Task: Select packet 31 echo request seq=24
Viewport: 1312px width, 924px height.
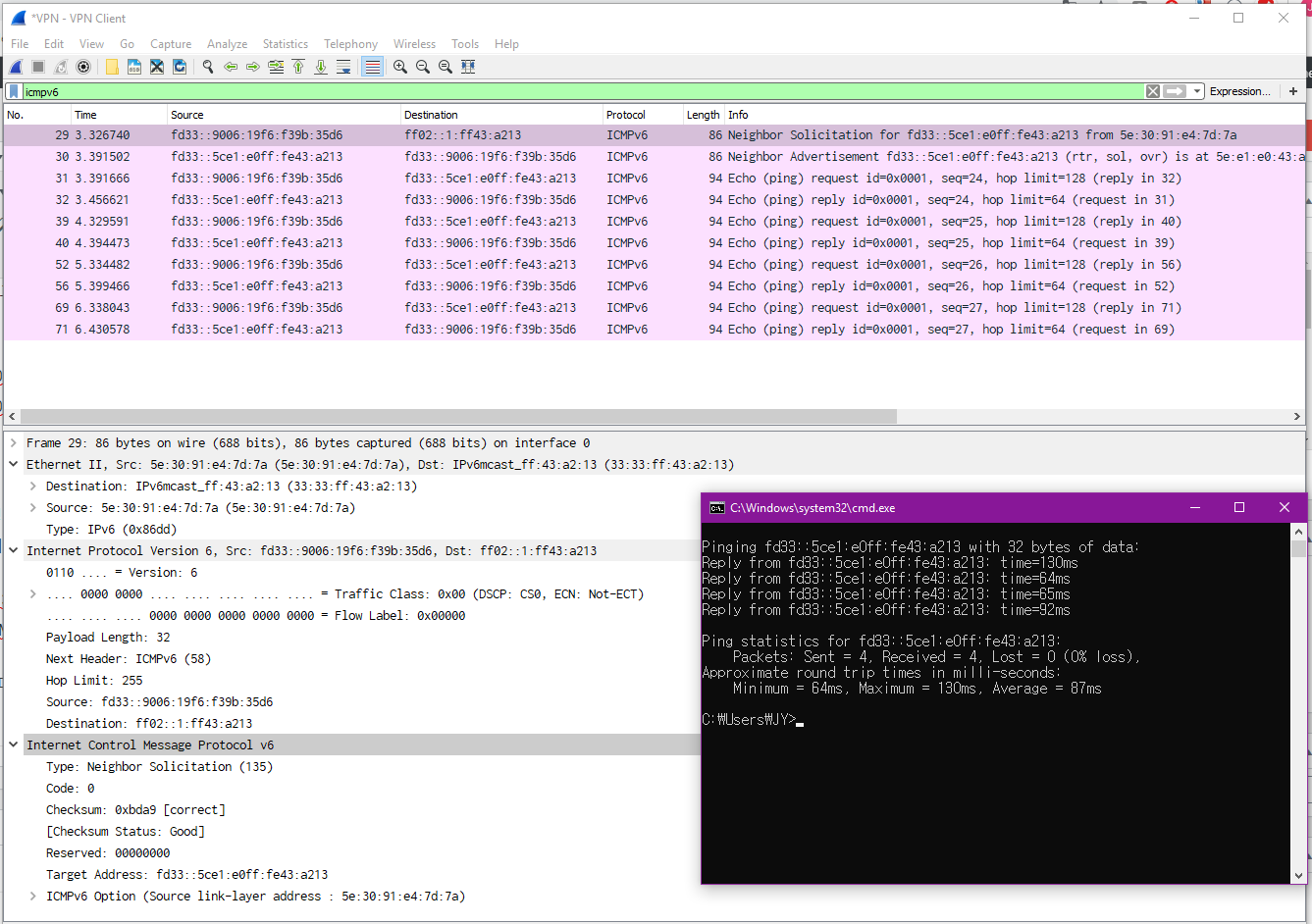Action: click(x=655, y=179)
